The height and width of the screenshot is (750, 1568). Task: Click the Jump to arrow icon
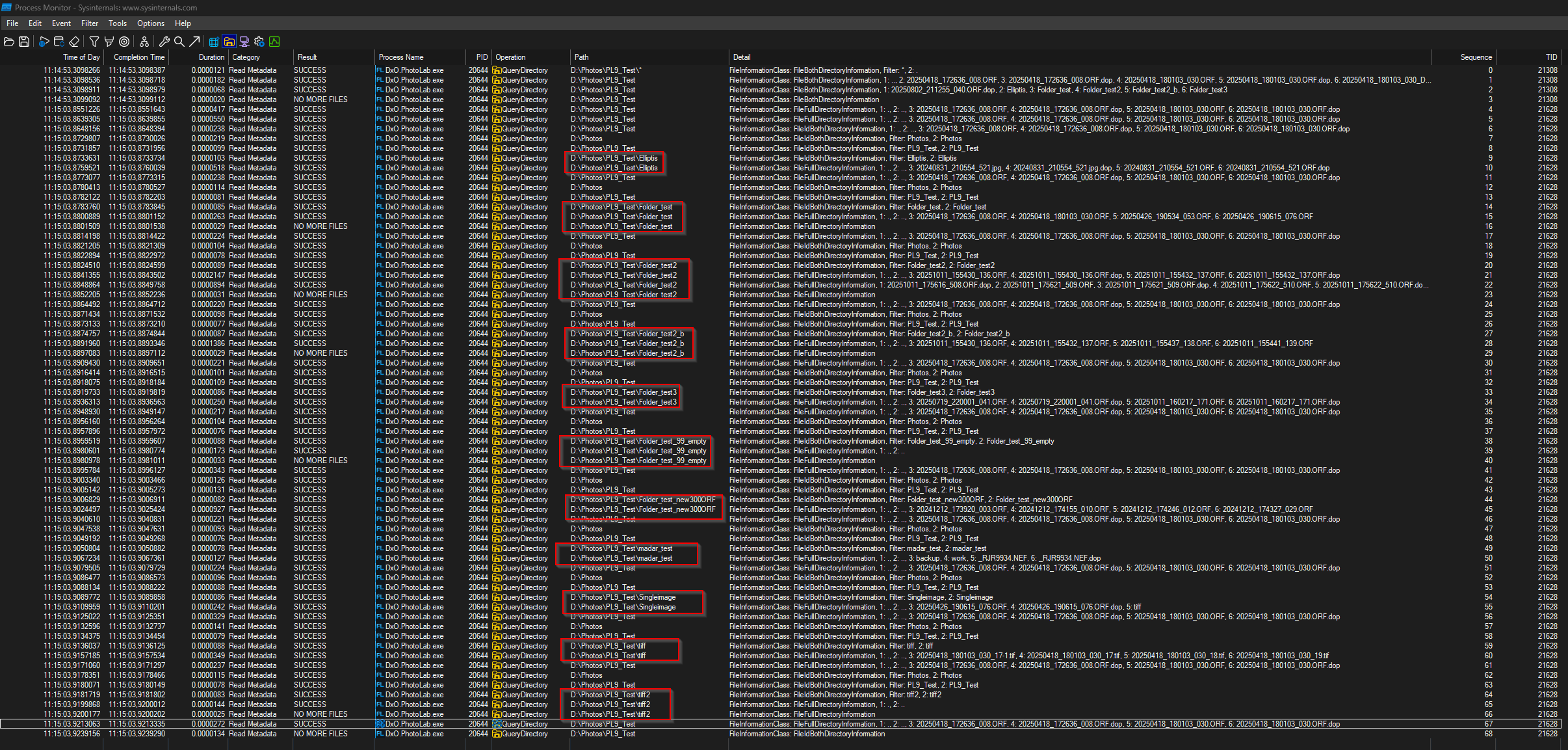(x=194, y=42)
